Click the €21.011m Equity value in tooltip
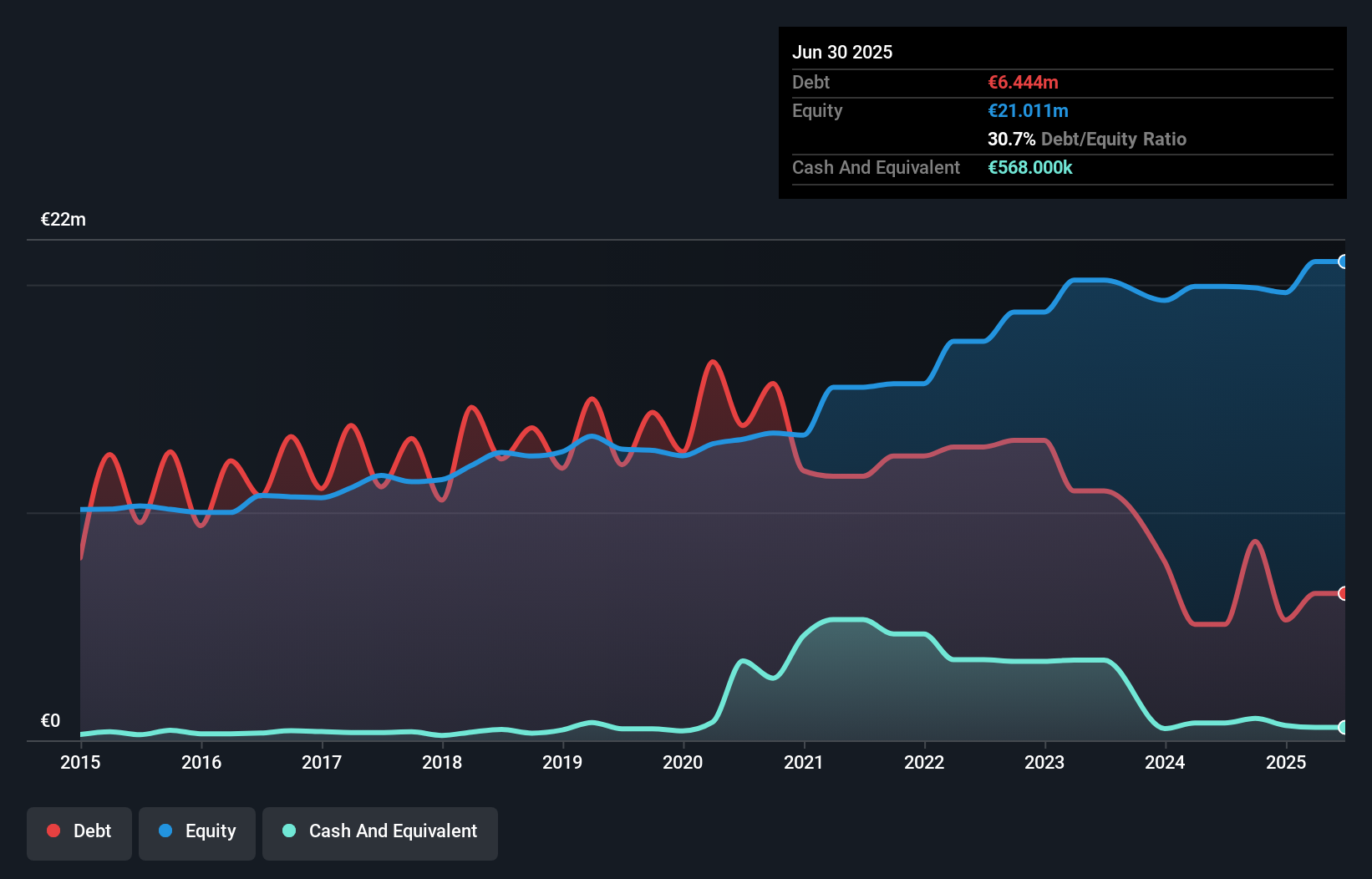 coord(1028,110)
